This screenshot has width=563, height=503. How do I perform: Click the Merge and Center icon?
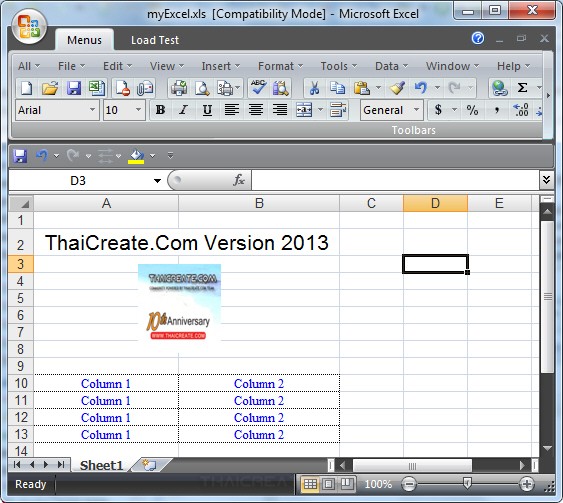pos(304,110)
